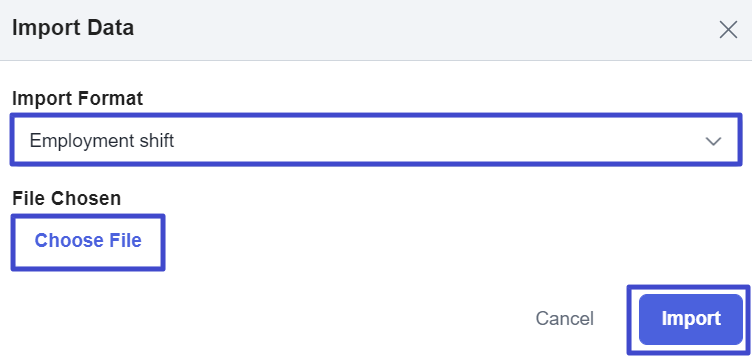Dismiss dialog using the X icon

click(x=728, y=30)
